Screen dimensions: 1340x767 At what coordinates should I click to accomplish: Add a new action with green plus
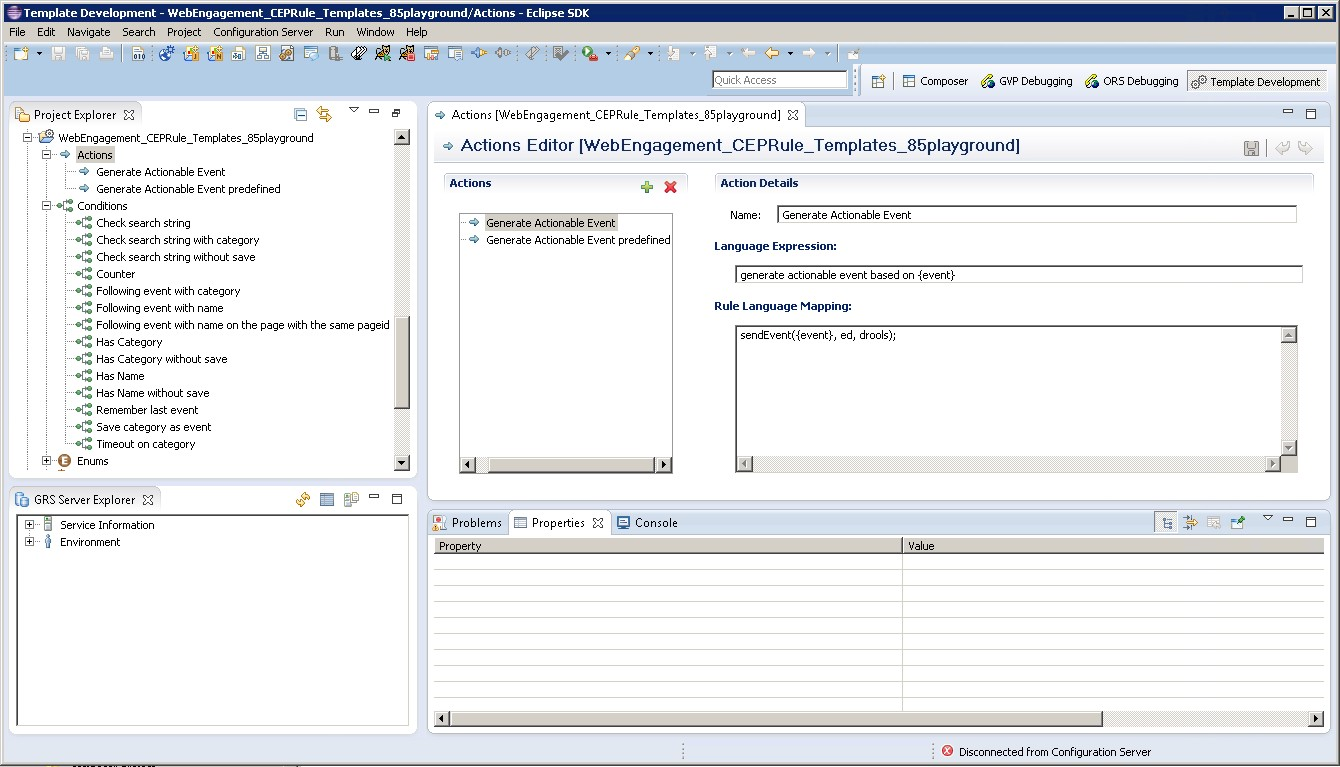(x=647, y=187)
